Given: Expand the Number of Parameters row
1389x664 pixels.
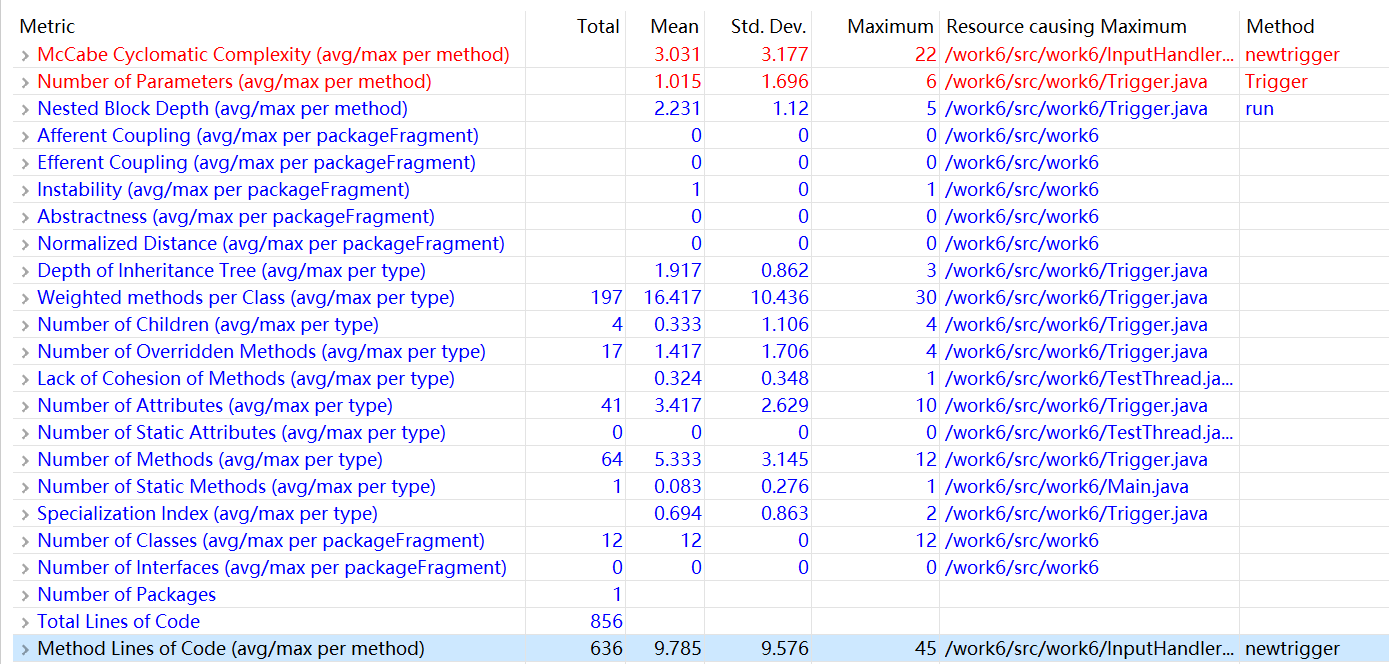Looking at the screenshot, I should (25, 82).
